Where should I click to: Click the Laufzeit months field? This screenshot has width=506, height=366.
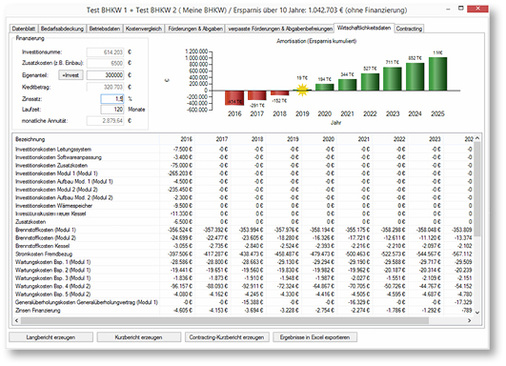(112, 110)
